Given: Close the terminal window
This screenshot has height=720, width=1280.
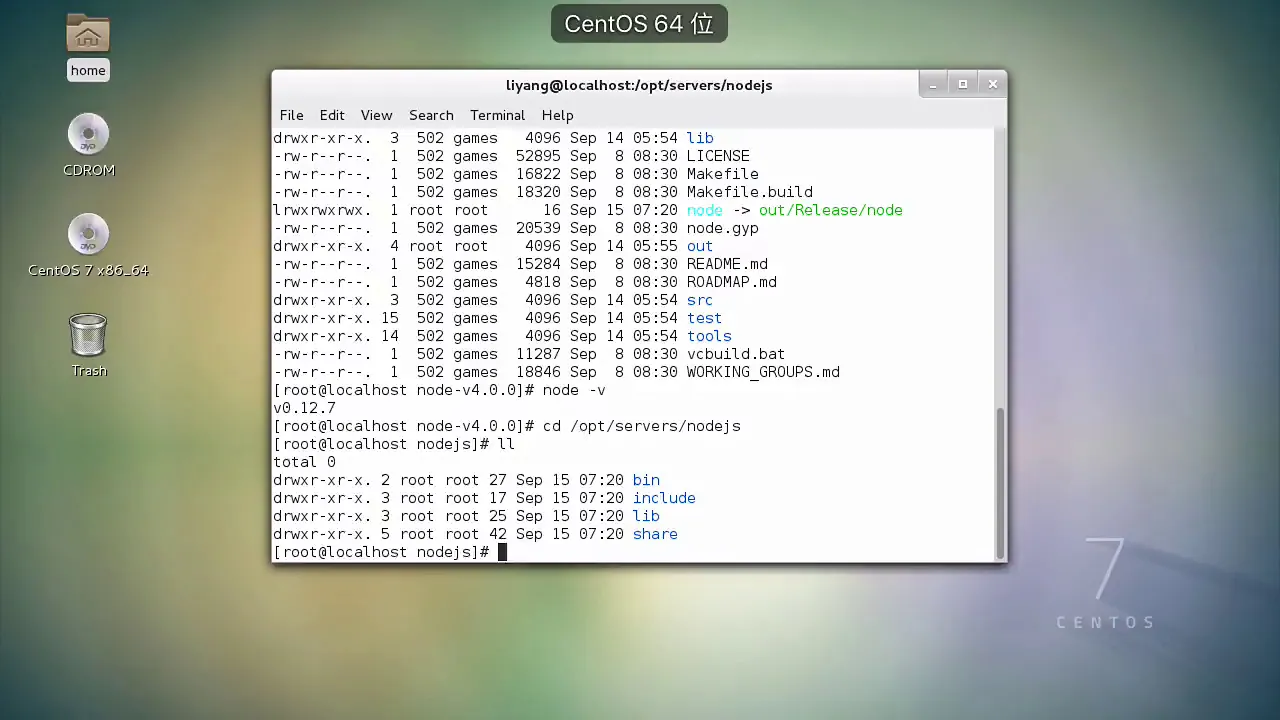Looking at the screenshot, I should 993,85.
